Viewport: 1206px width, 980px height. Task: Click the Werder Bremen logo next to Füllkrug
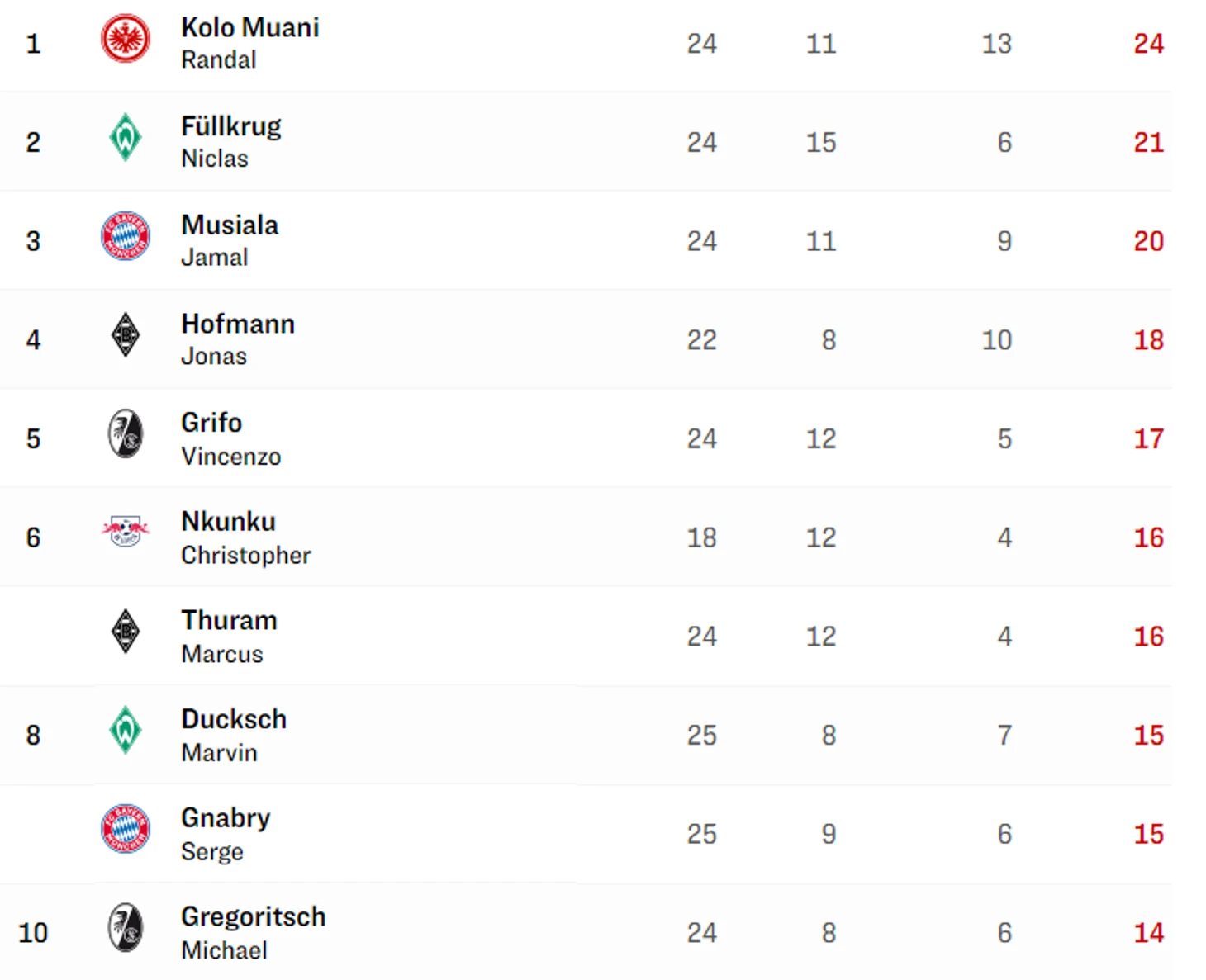pyautogui.click(x=126, y=138)
